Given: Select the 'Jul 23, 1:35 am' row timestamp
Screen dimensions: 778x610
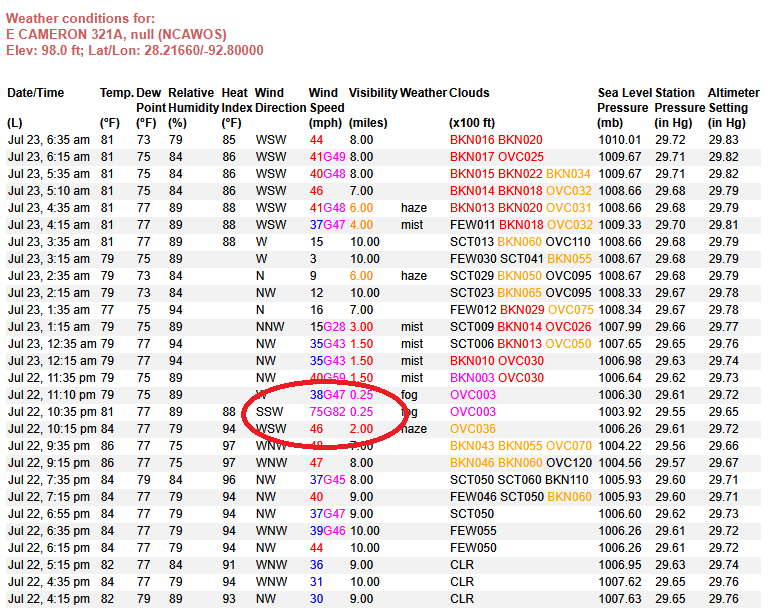Looking at the screenshot, I should tap(49, 310).
